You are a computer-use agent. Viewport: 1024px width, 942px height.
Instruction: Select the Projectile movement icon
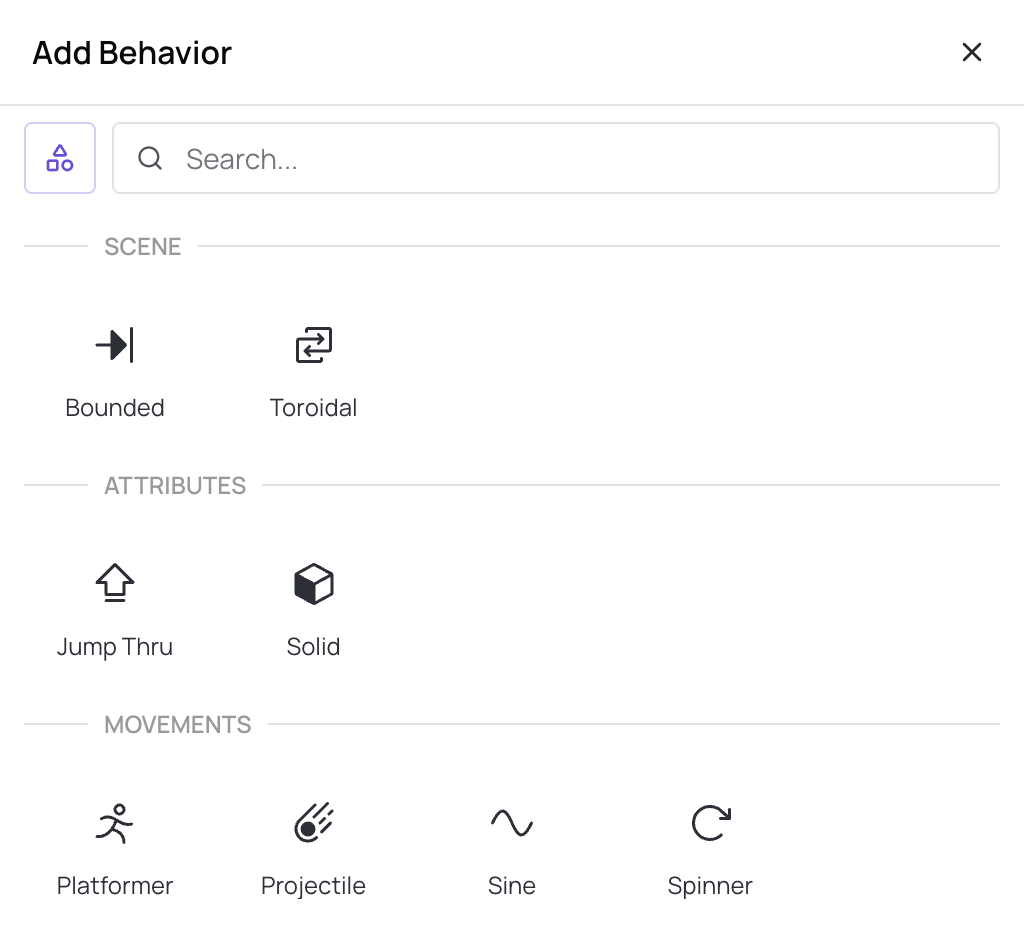313,822
